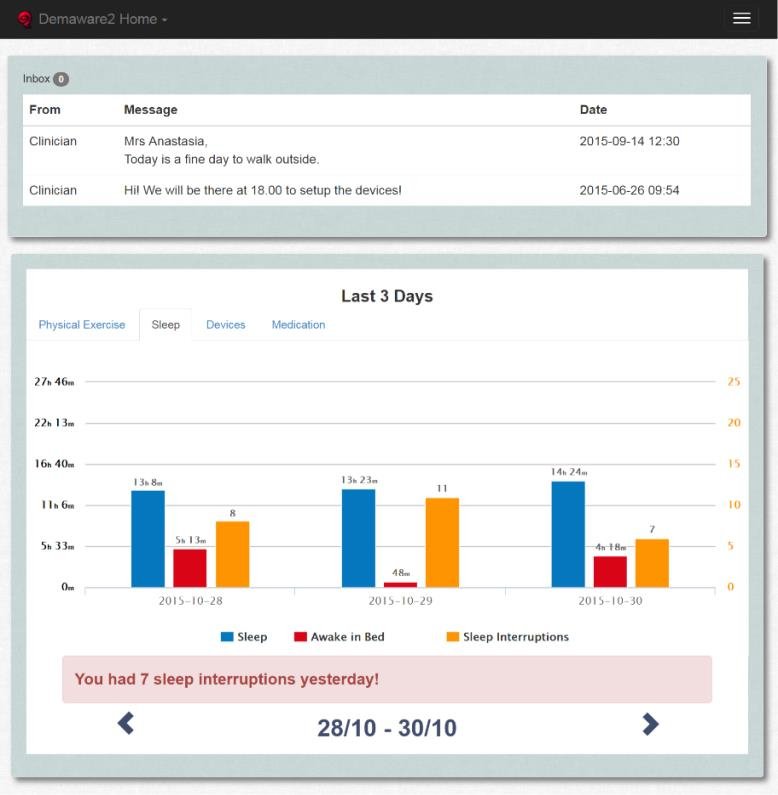Click the orange 11 interruptions bar
The image size is (778, 795).
pyautogui.click(x=442, y=542)
